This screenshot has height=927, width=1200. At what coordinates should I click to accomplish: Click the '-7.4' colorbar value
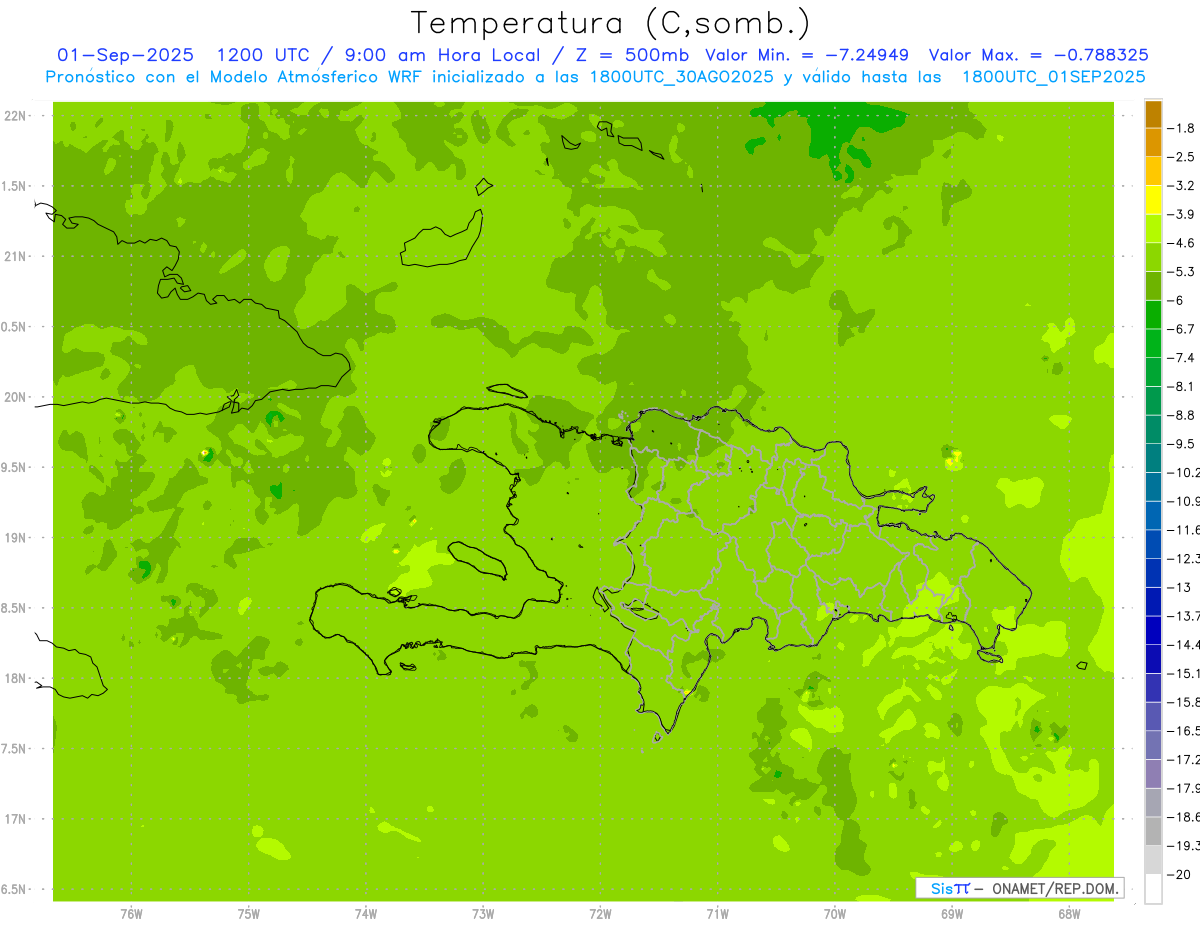coord(1182,357)
